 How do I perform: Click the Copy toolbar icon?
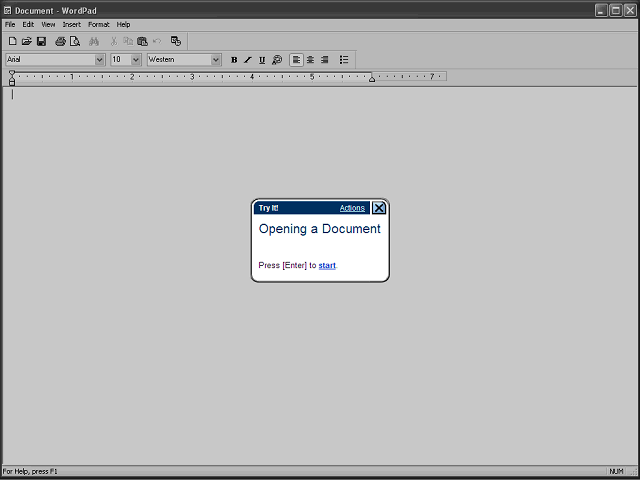[128, 41]
